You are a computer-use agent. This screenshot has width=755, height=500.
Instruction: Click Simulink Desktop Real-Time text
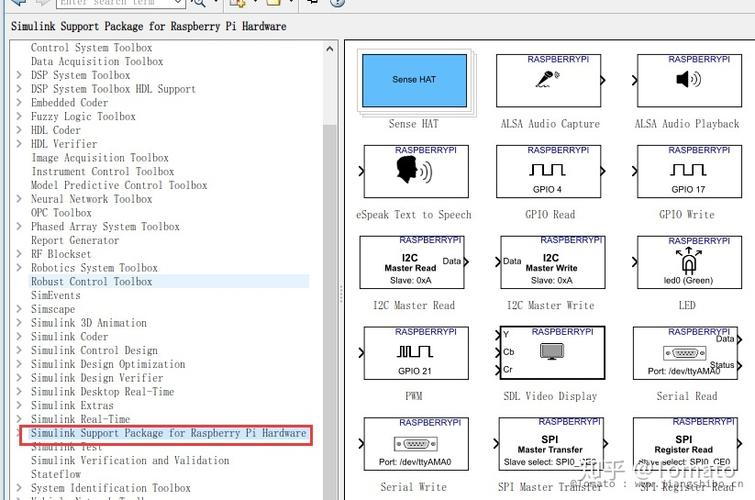tap(103, 392)
